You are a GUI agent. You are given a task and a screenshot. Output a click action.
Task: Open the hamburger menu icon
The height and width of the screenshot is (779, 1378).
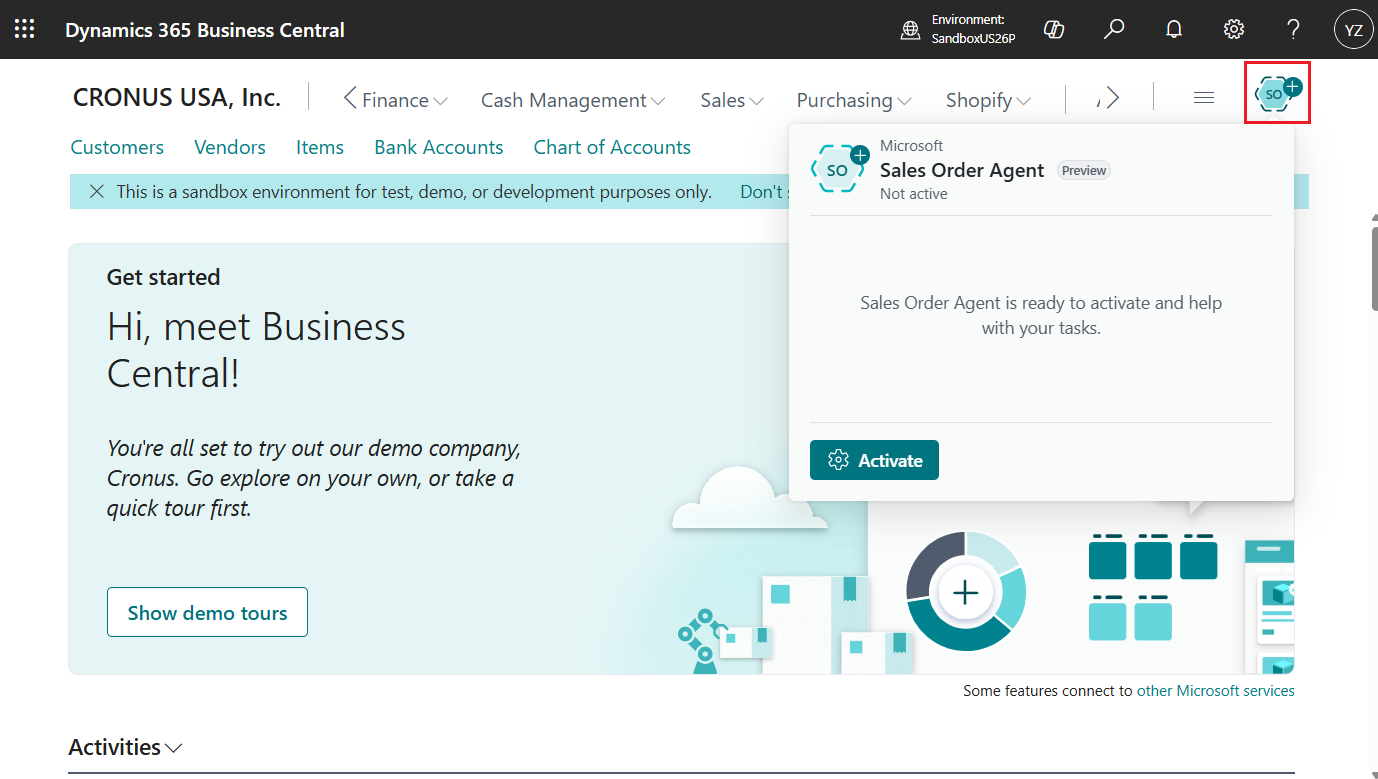point(1204,97)
